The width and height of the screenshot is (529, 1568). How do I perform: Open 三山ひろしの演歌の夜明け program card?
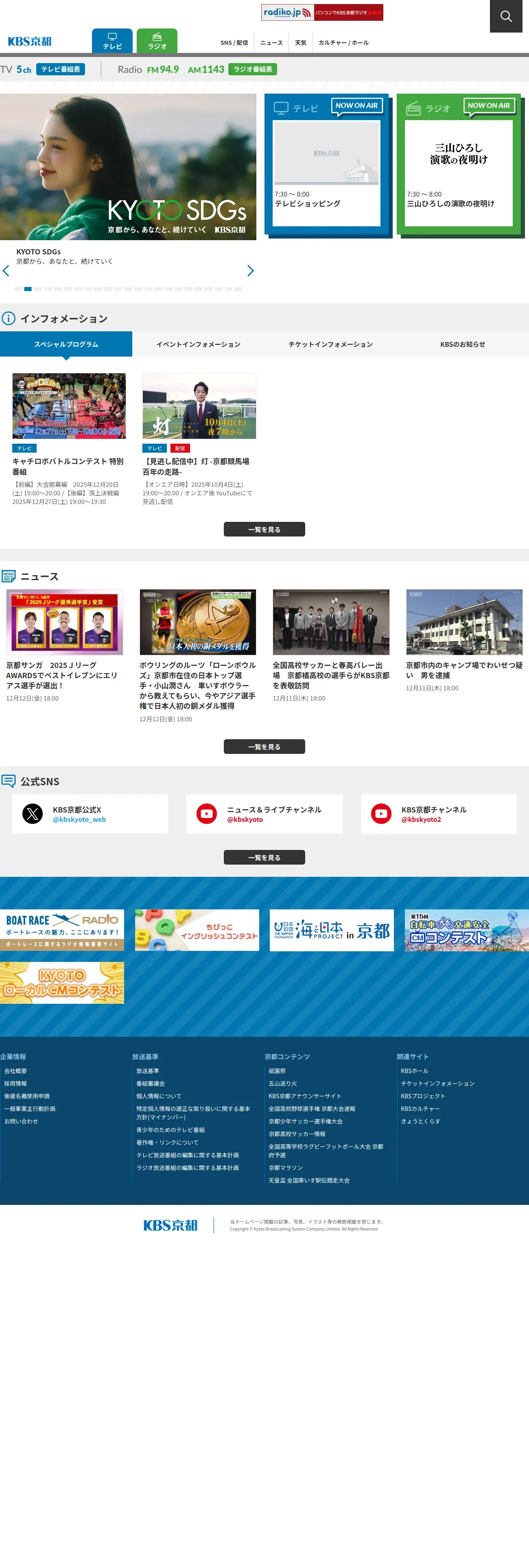(458, 173)
